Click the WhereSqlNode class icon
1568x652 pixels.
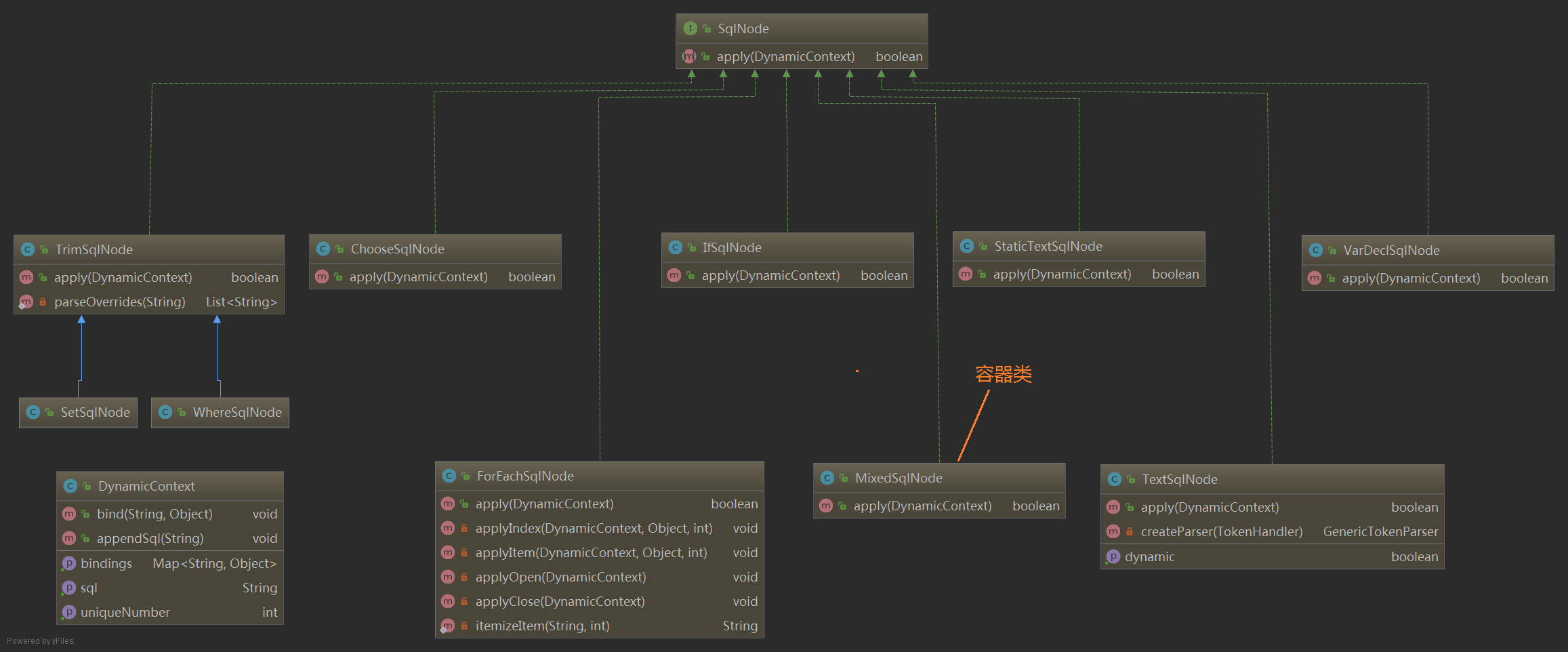click(x=165, y=412)
